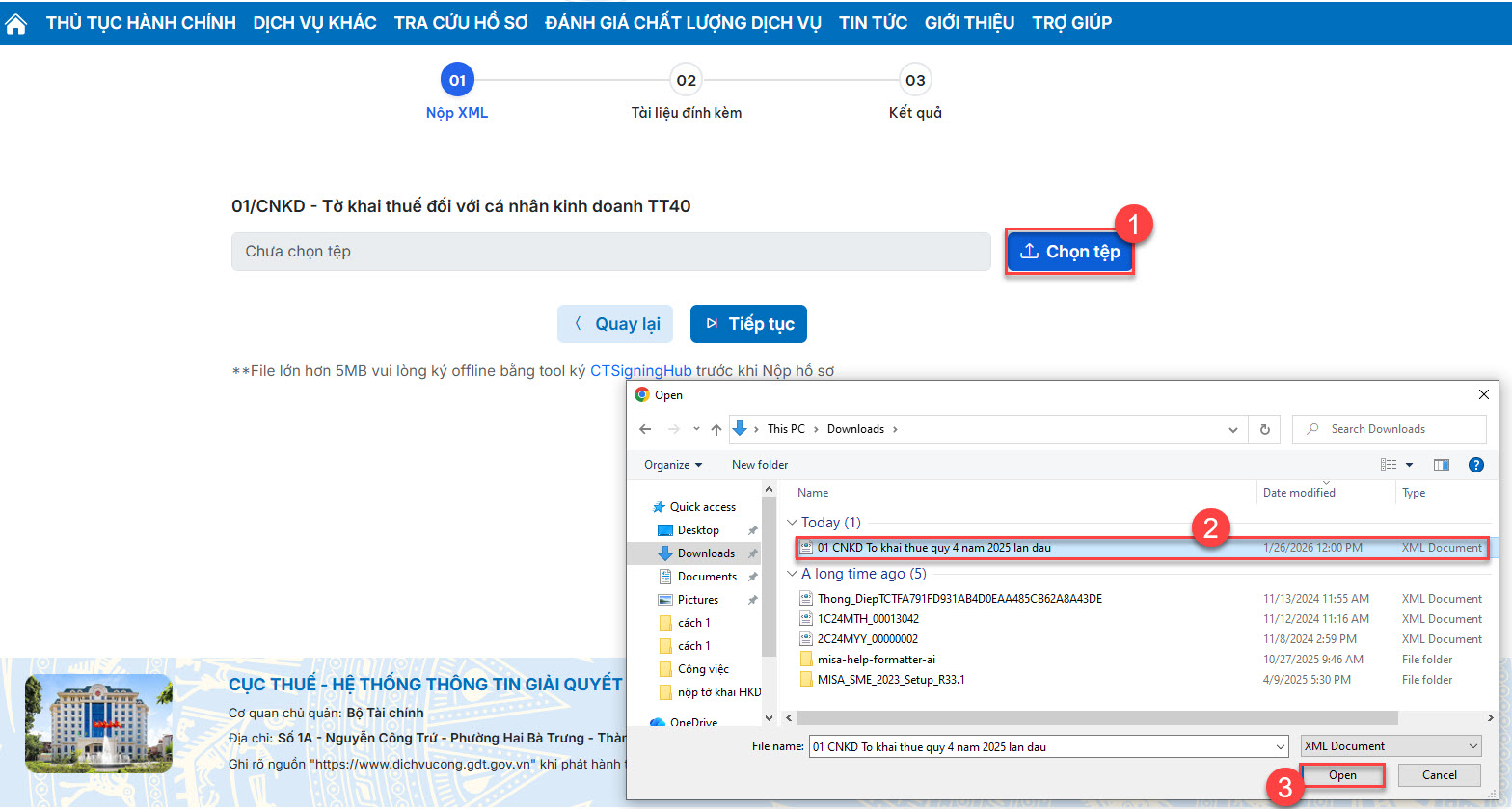Click the Chọn tệp upload button
The height and width of the screenshot is (809, 1512).
click(1069, 252)
